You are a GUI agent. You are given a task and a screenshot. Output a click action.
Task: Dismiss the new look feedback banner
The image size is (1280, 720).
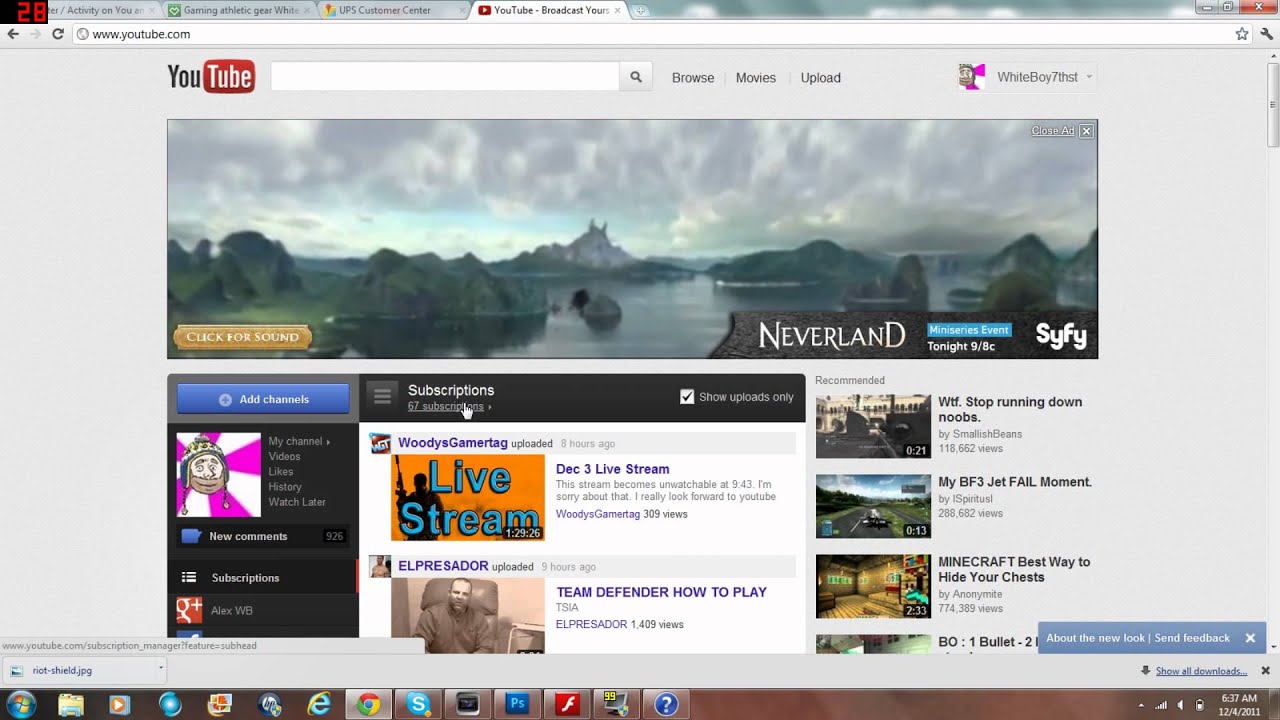click(x=1250, y=638)
